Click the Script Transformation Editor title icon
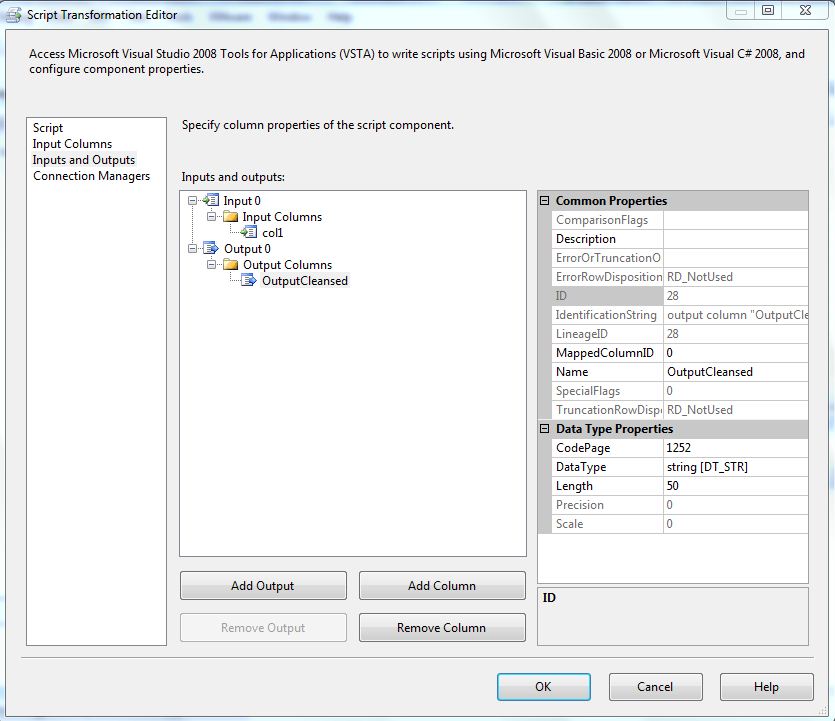Viewport: 835px width, 721px height. pos(13,15)
